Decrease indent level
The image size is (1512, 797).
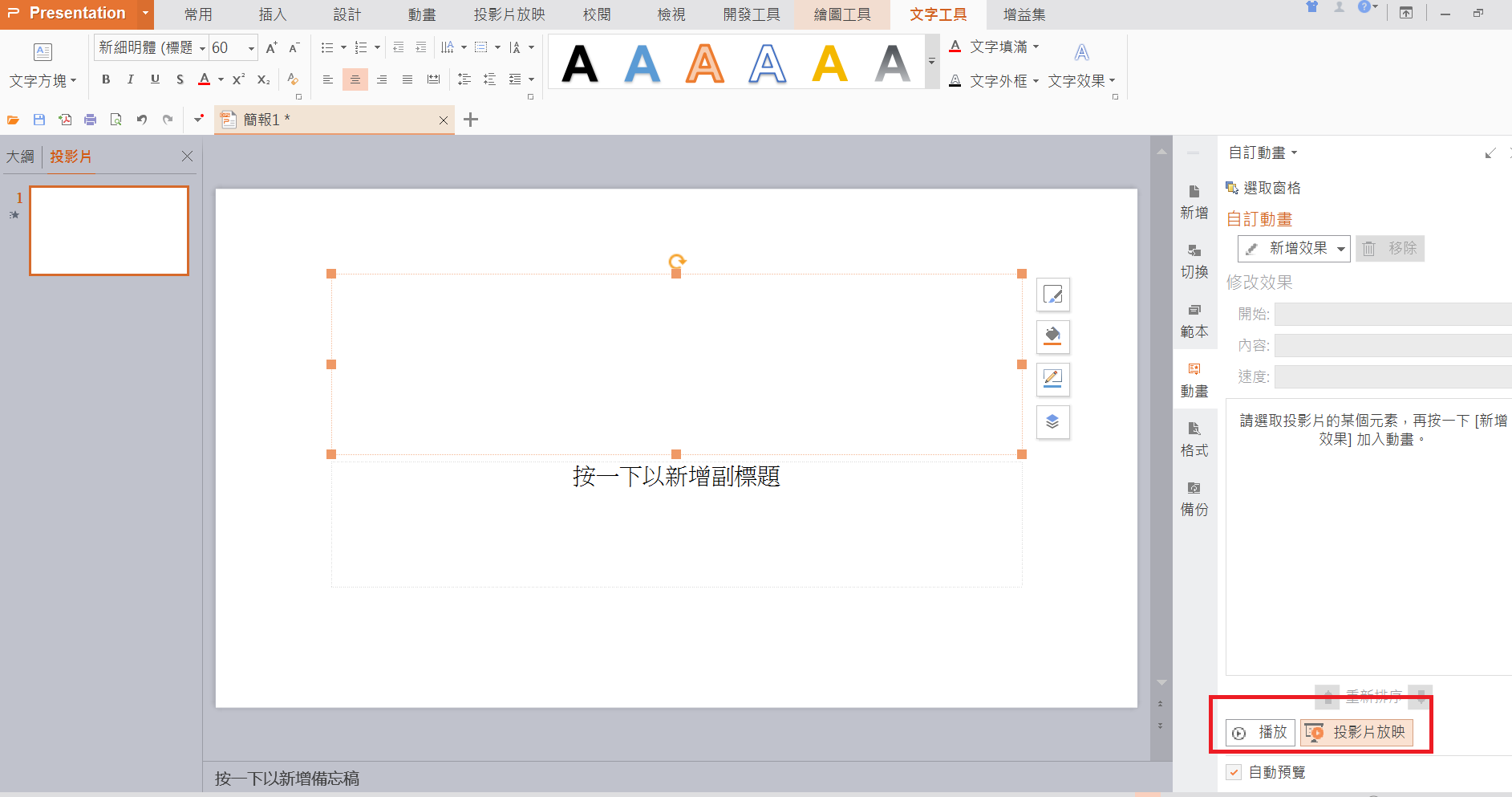399,48
